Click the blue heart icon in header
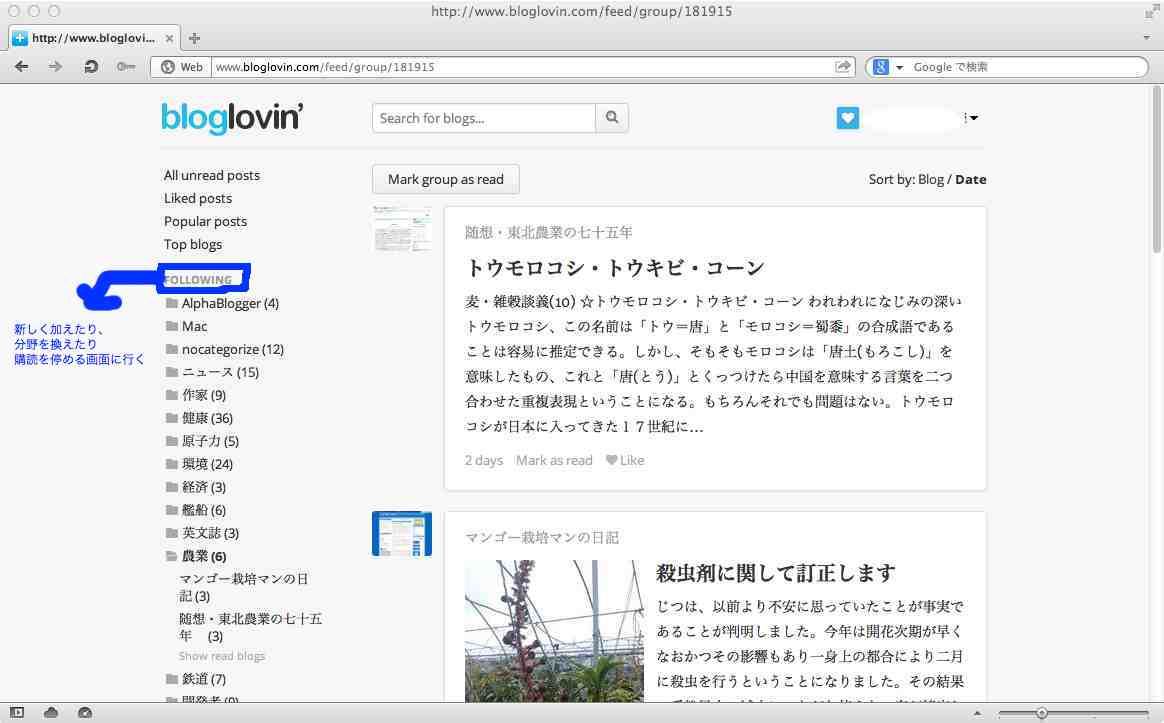 tap(848, 118)
